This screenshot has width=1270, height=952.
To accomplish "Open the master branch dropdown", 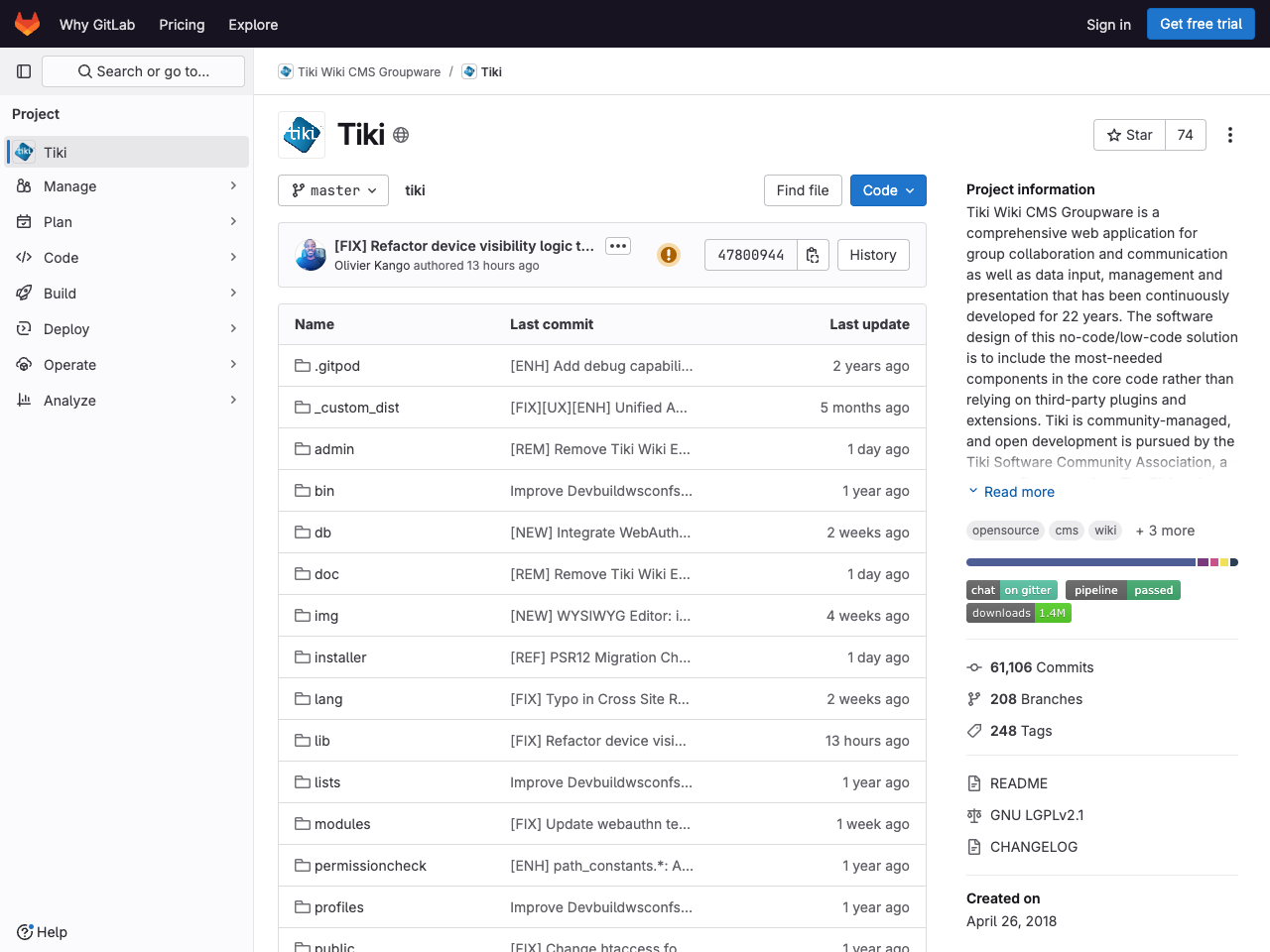I will click(x=333, y=190).
